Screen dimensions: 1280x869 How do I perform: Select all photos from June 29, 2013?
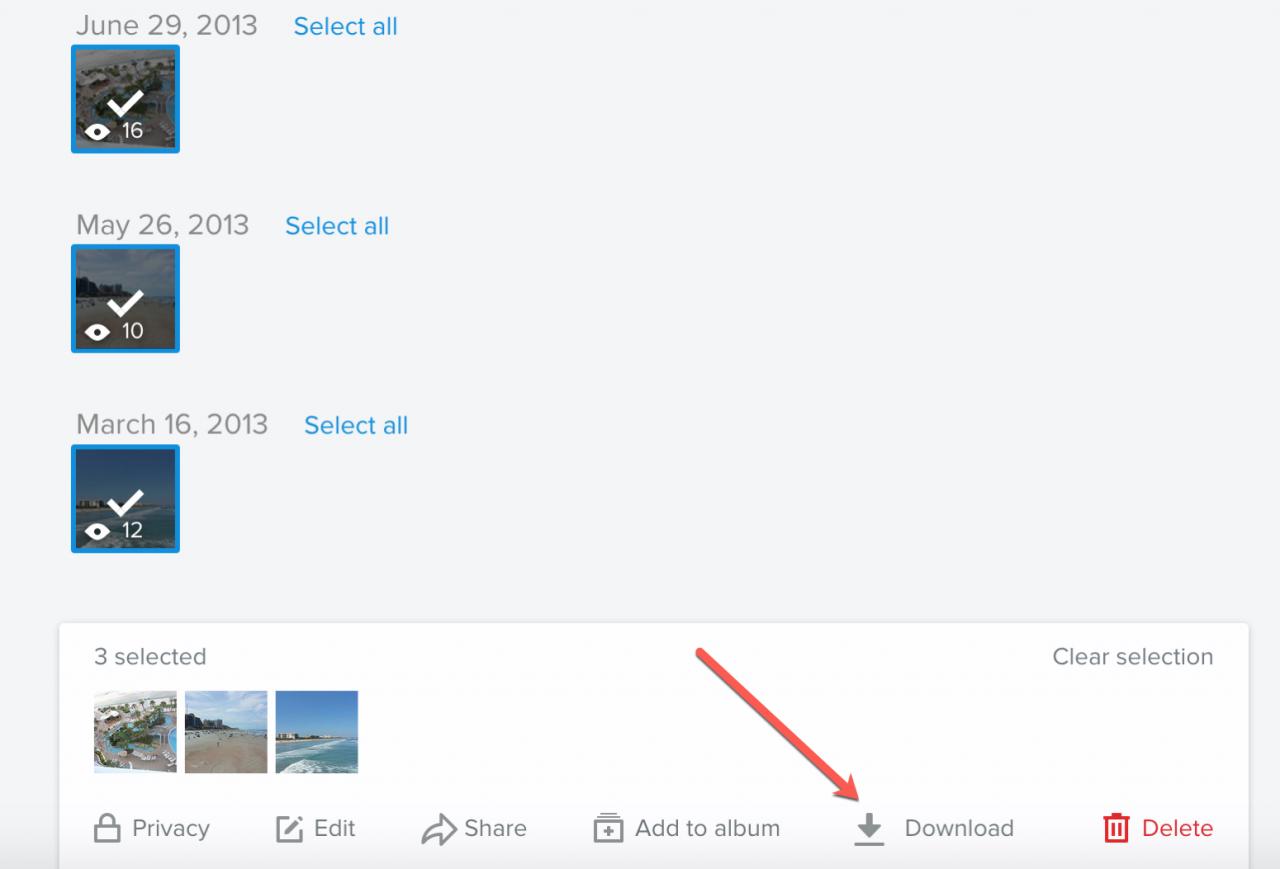pyautogui.click(x=345, y=26)
